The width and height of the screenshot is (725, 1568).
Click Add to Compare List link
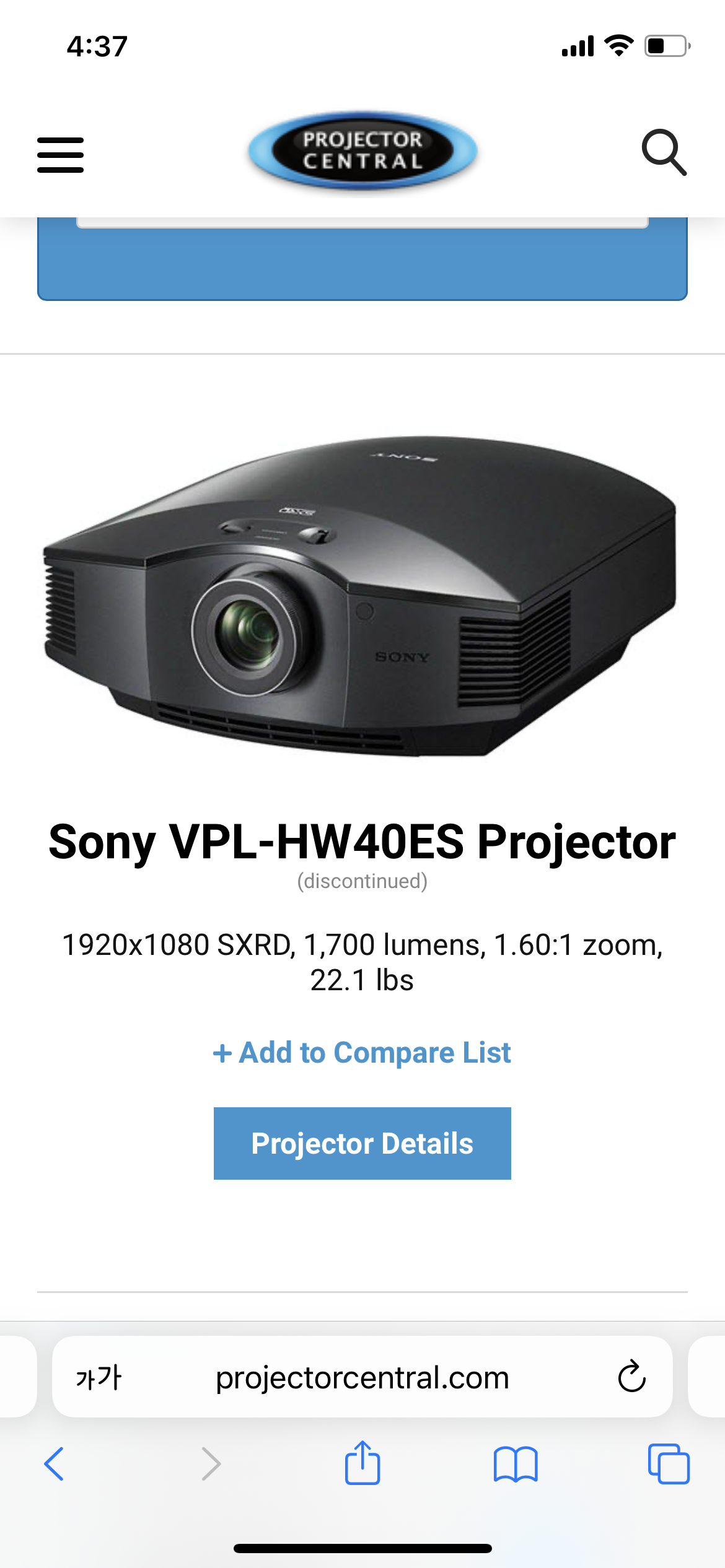coord(362,1053)
